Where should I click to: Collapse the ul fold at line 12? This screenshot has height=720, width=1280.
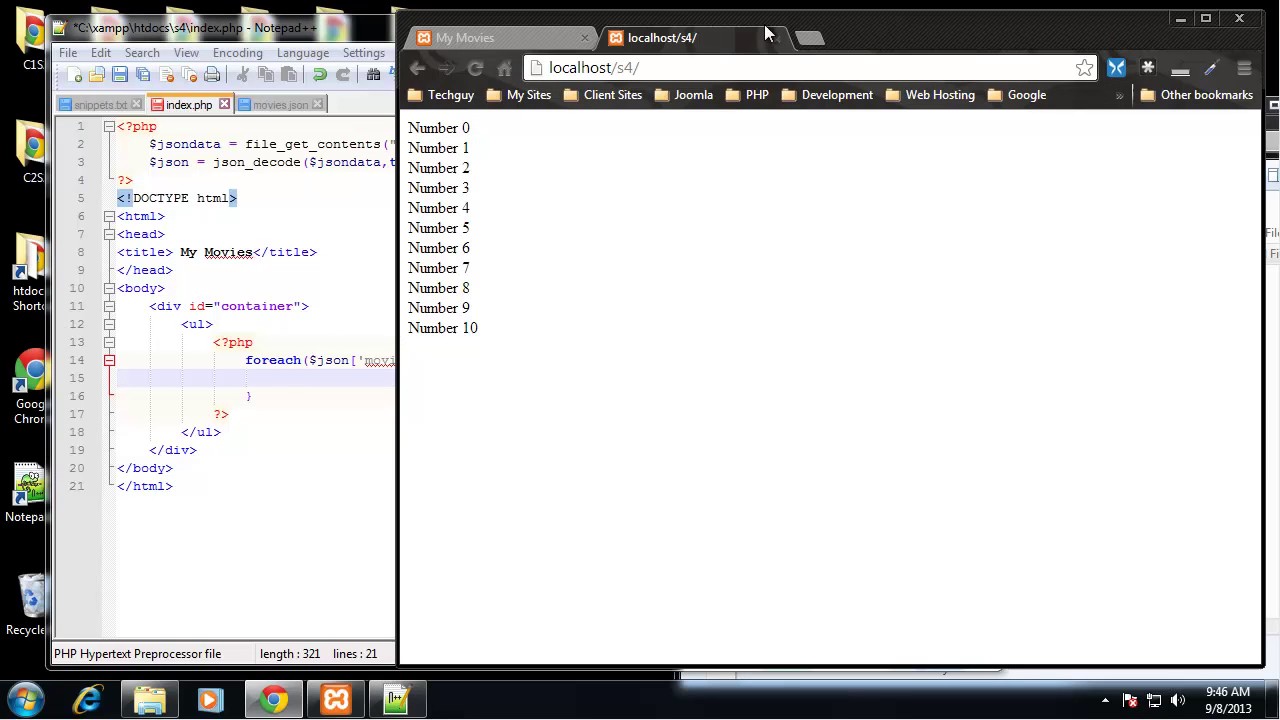coord(109,325)
